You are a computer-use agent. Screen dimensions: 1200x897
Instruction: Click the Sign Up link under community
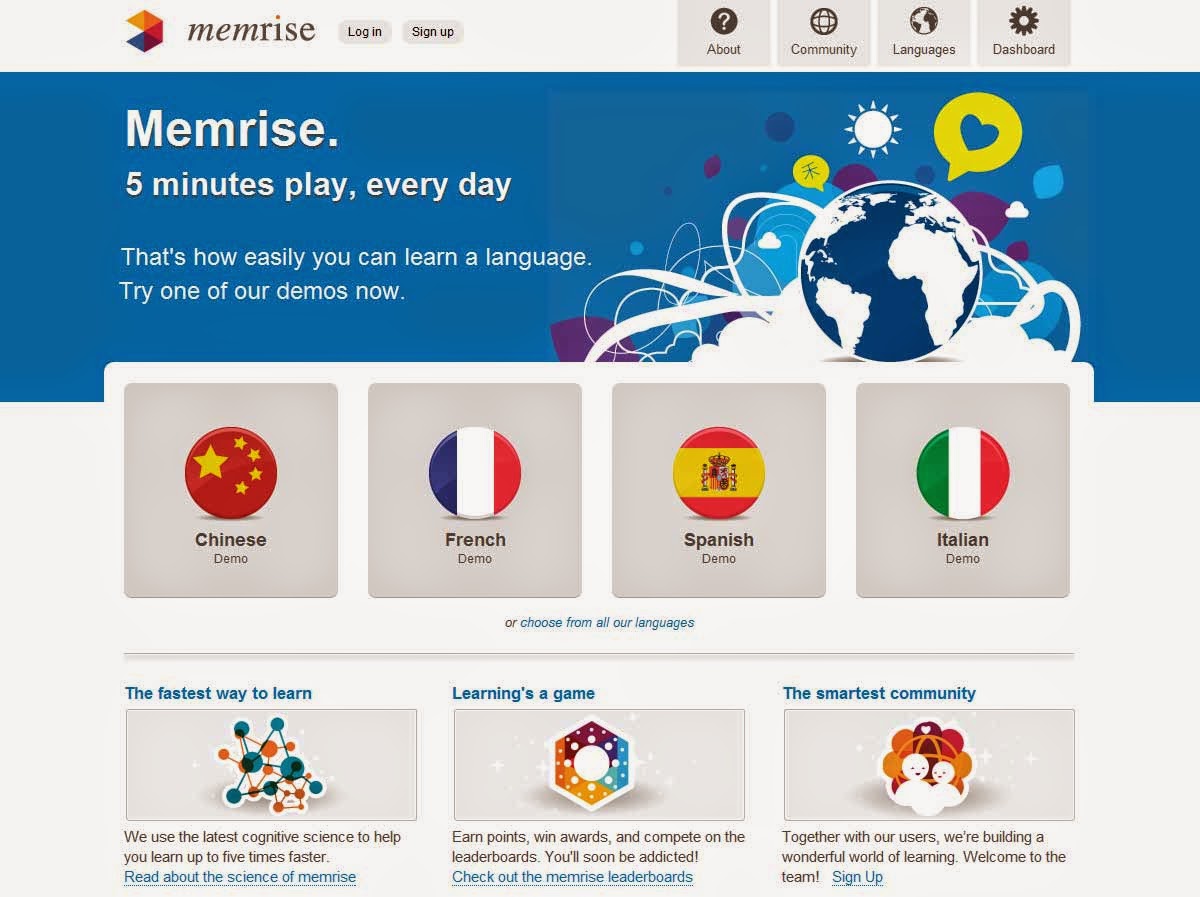[857, 877]
